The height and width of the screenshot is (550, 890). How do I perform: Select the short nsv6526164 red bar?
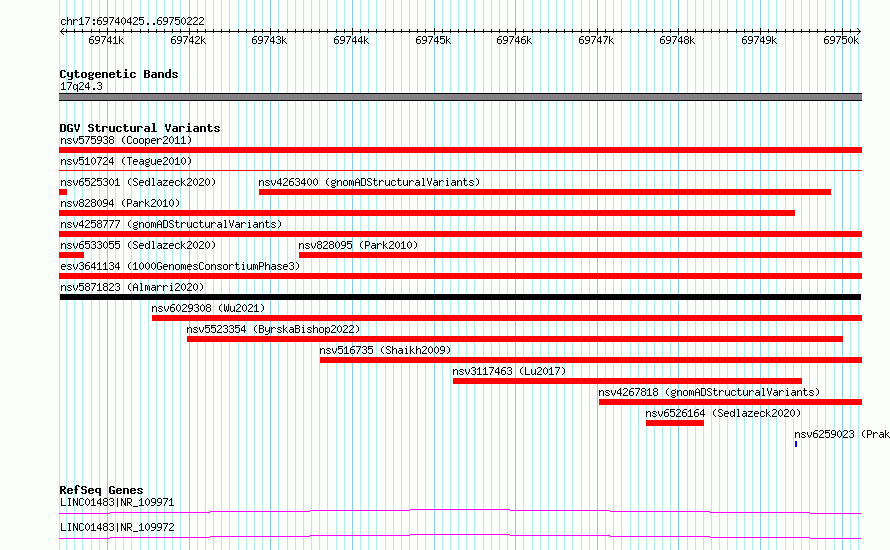point(675,423)
